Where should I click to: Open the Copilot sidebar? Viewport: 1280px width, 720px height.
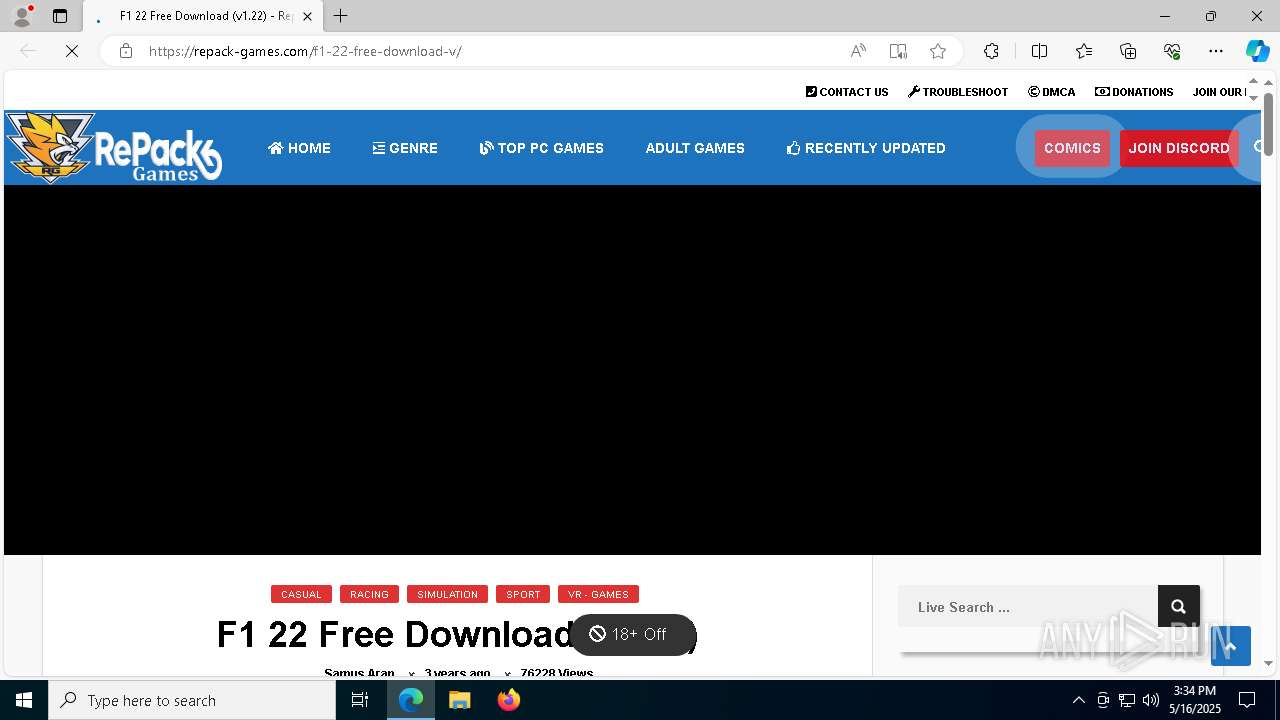click(1258, 51)
